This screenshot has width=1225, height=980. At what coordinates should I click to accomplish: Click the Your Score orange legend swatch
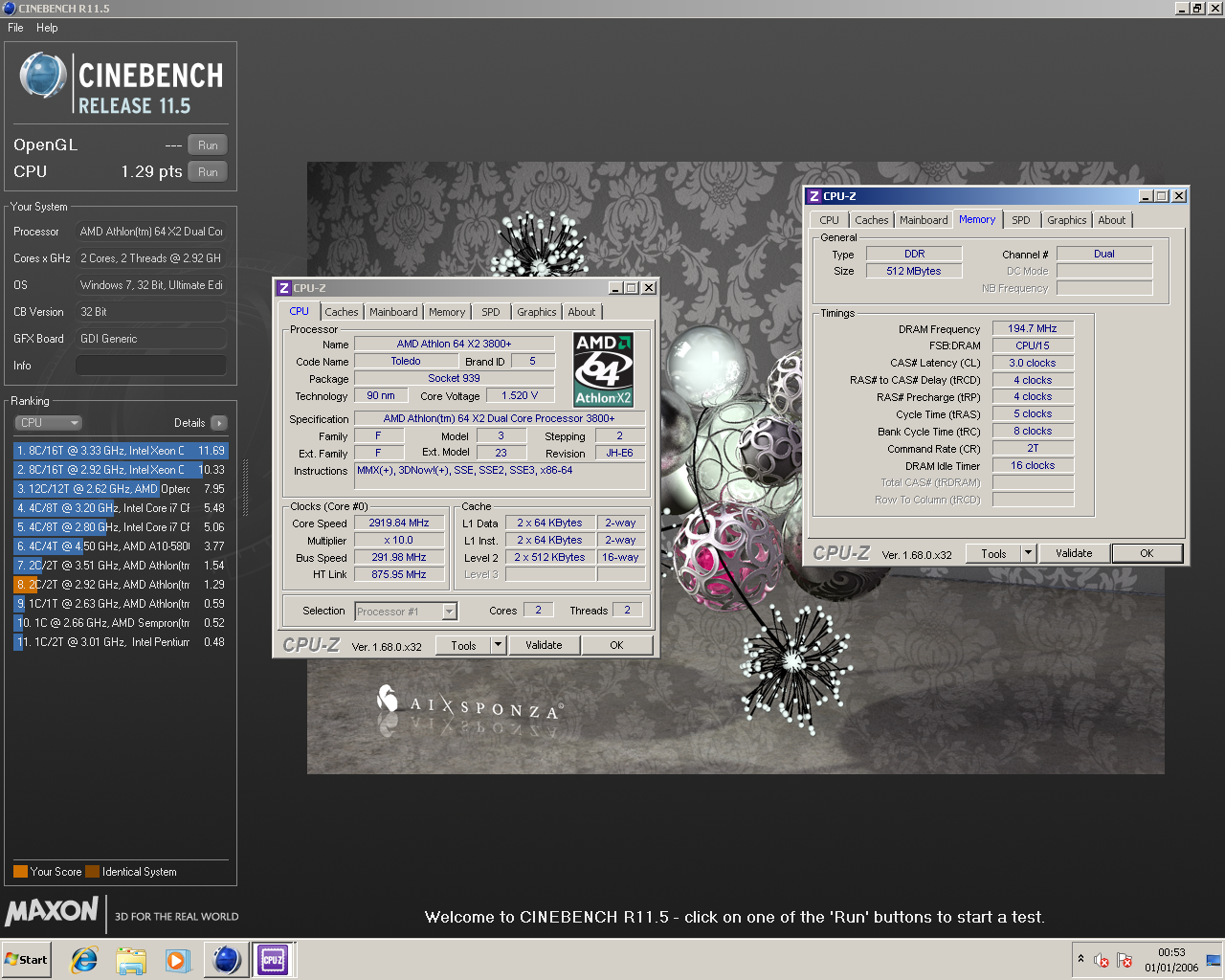coord(20,872)
